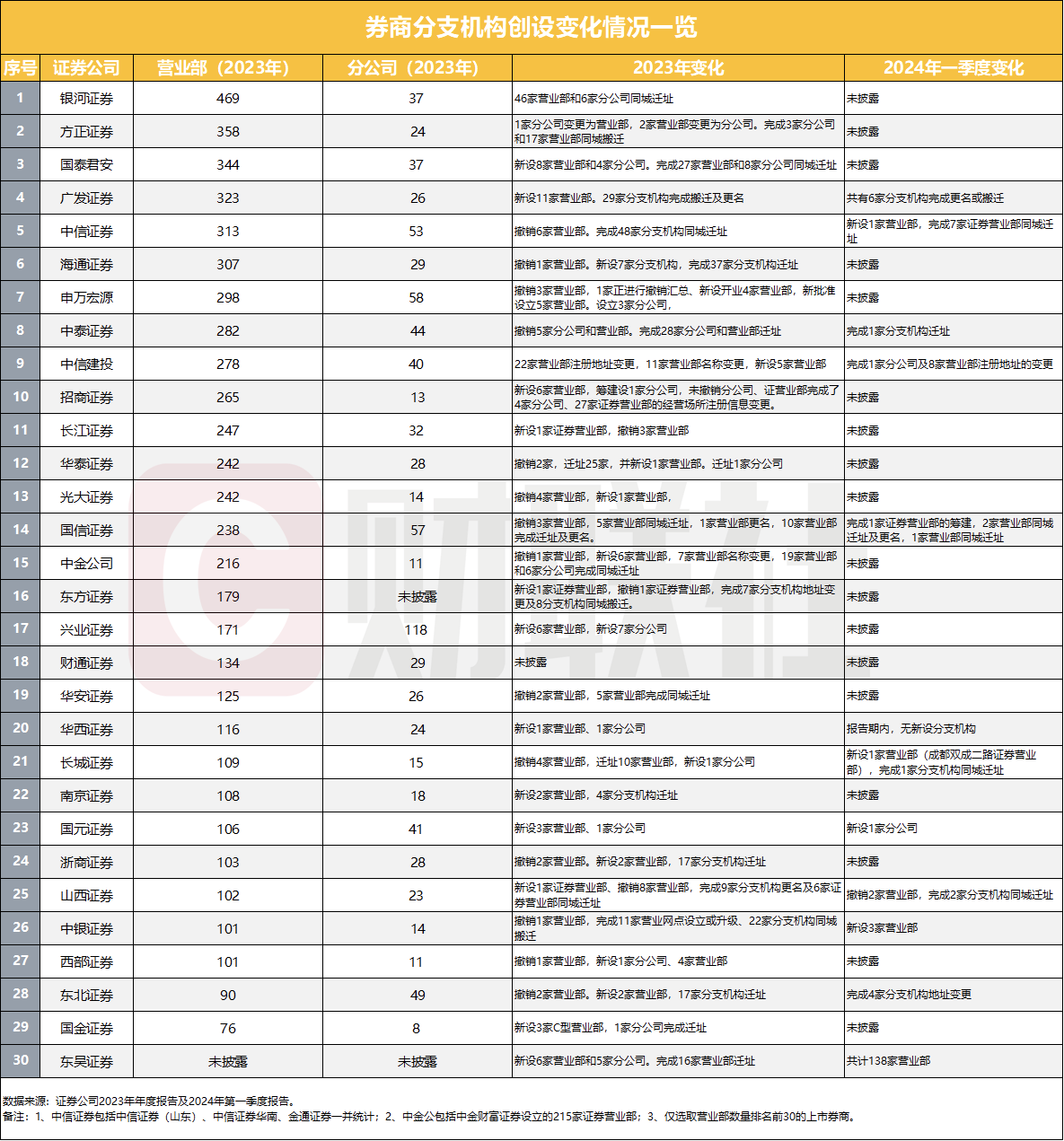Click the 西部证券 company cell
This screenshot has width=1064, height=1141.
pyautogui.click(x=86, y=962)
